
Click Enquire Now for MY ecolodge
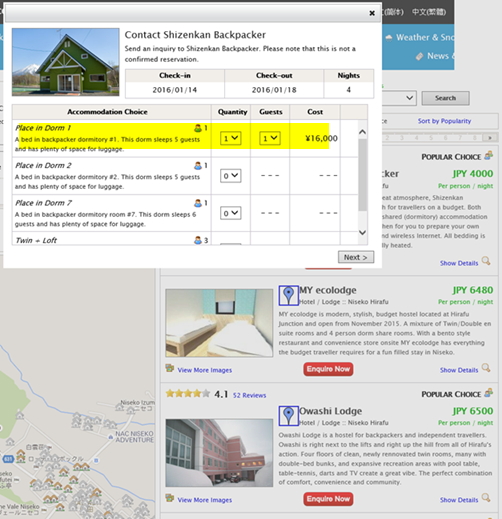[328, 369]
